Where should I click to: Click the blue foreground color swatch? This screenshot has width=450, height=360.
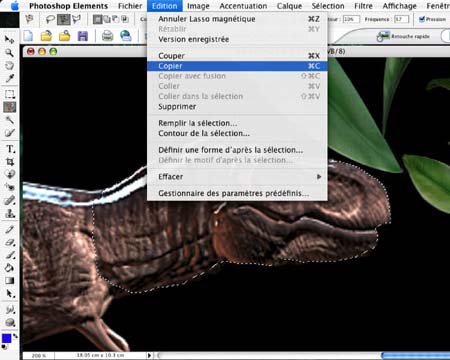(x=6, y=339)
